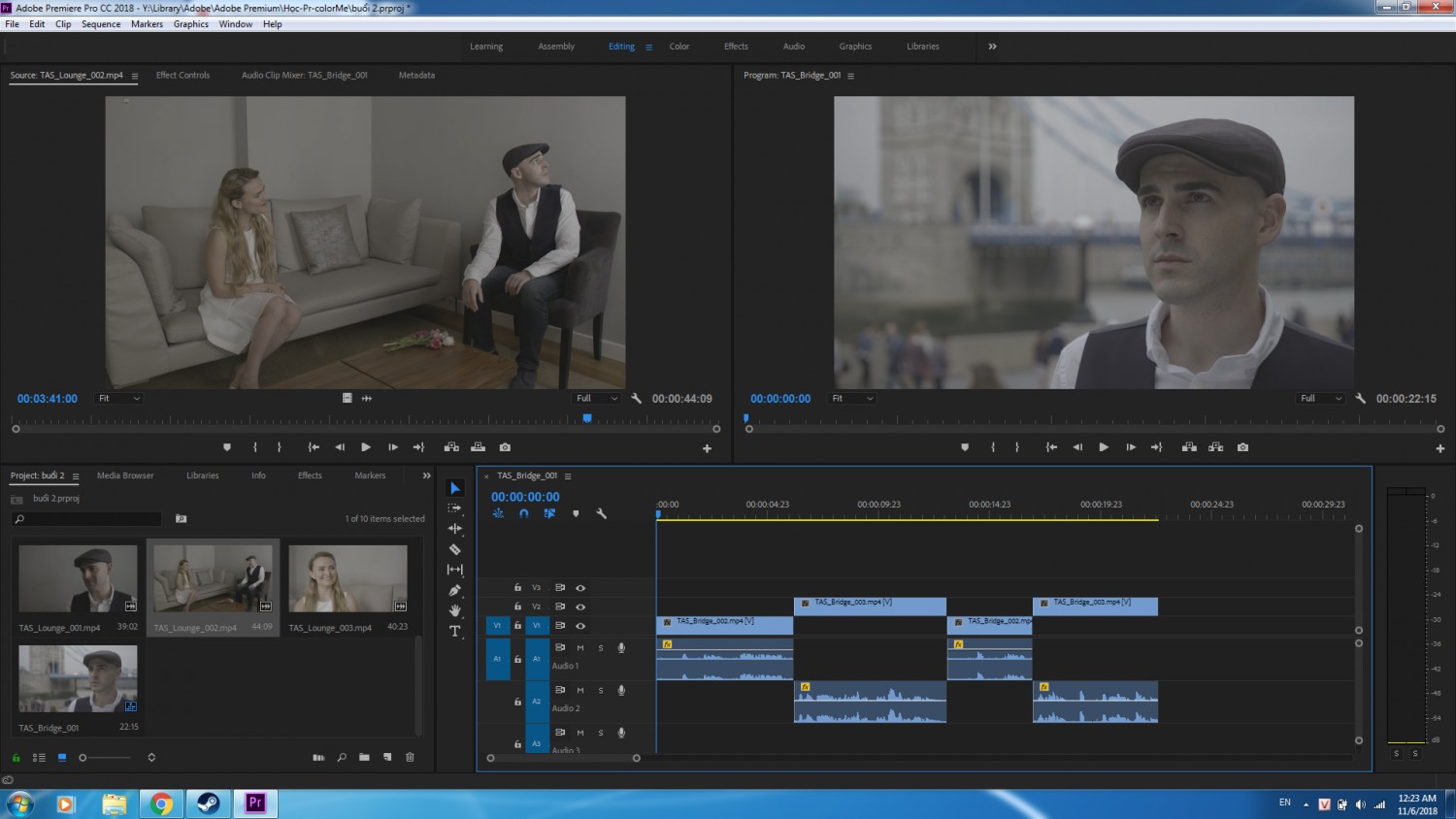Show more workspaces via double chevron

pos(992,47)
